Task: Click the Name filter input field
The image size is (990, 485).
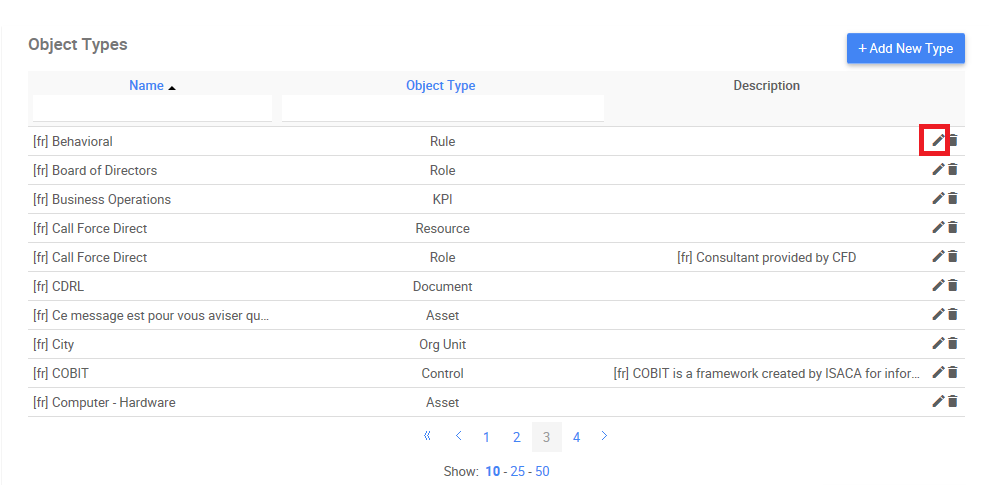Action: click(152, 108)
